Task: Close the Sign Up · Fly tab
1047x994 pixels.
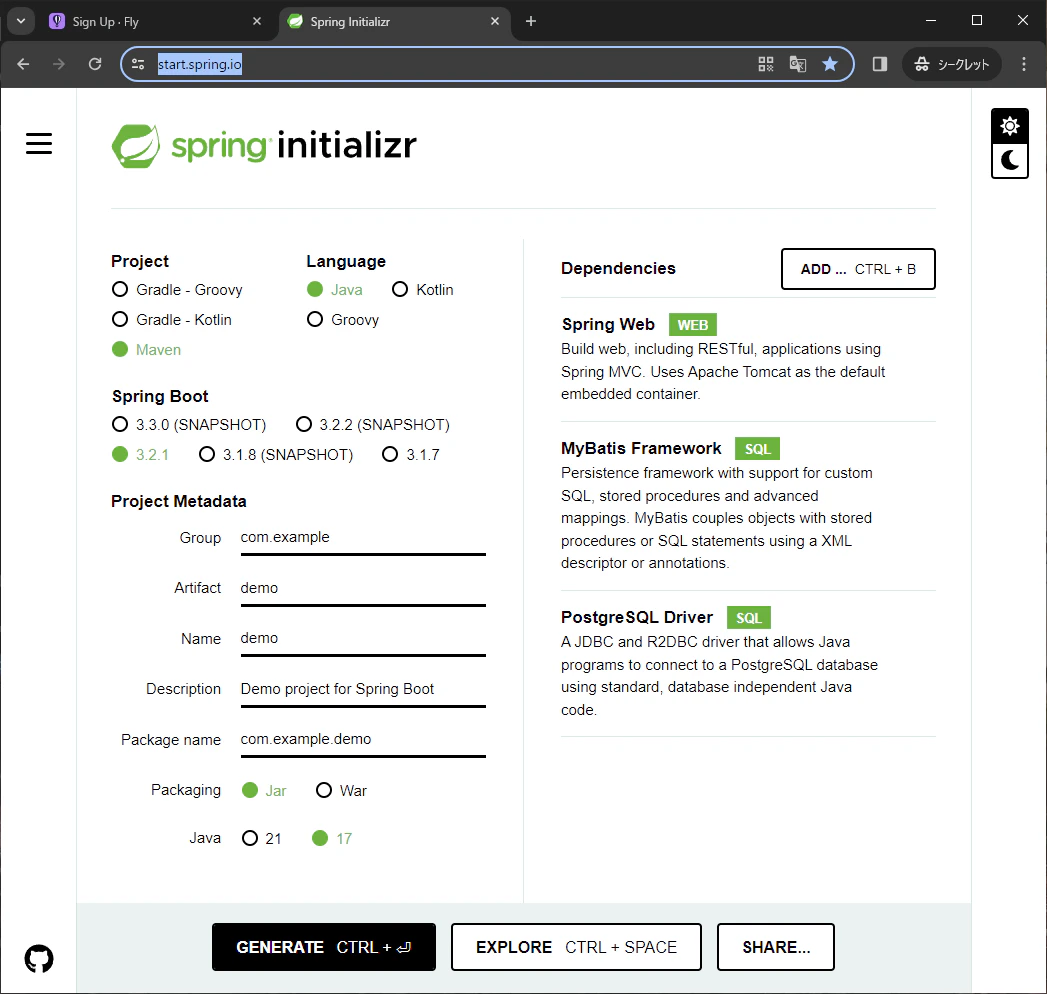Action: [x=257, y=21]
